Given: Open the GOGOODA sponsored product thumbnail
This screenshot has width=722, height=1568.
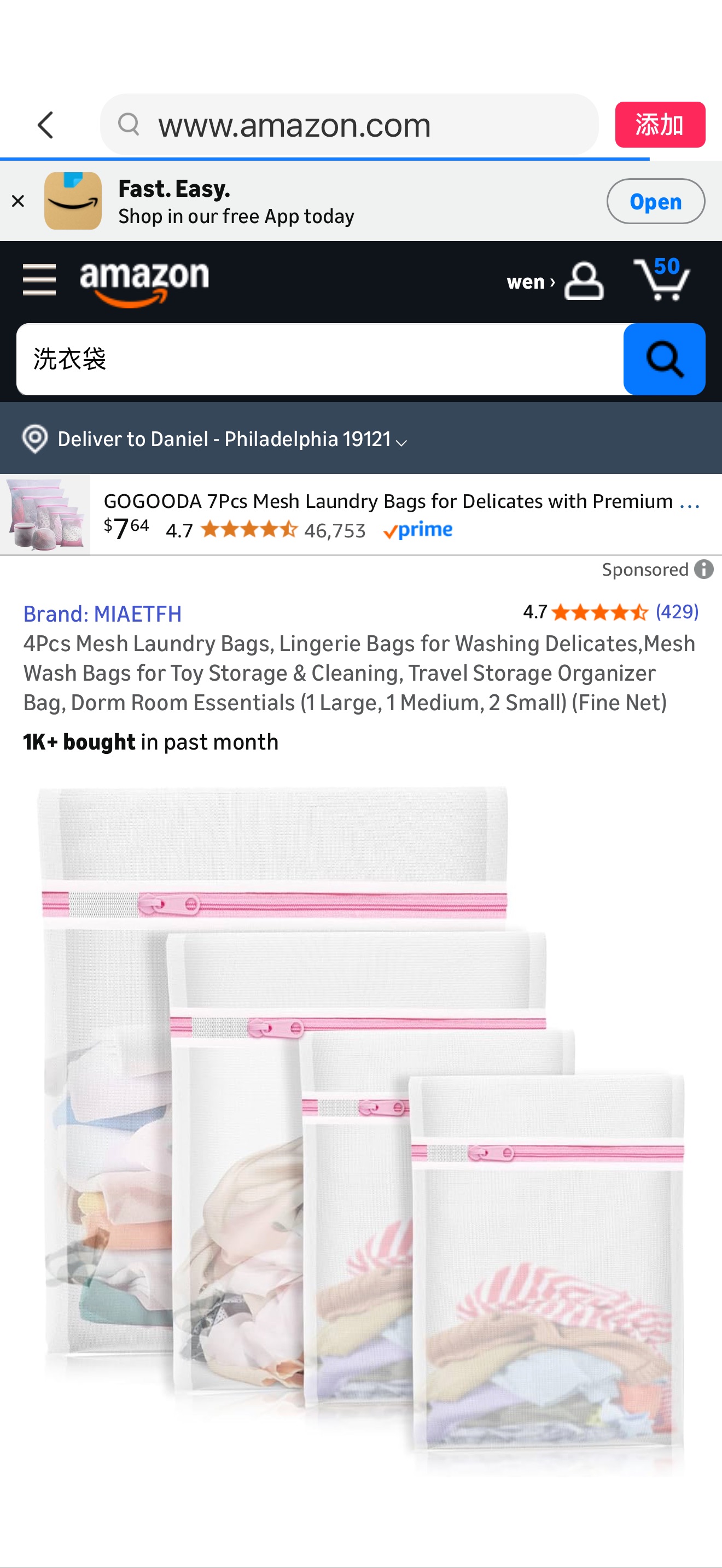Looking at the screenshot, I should 45,514.
